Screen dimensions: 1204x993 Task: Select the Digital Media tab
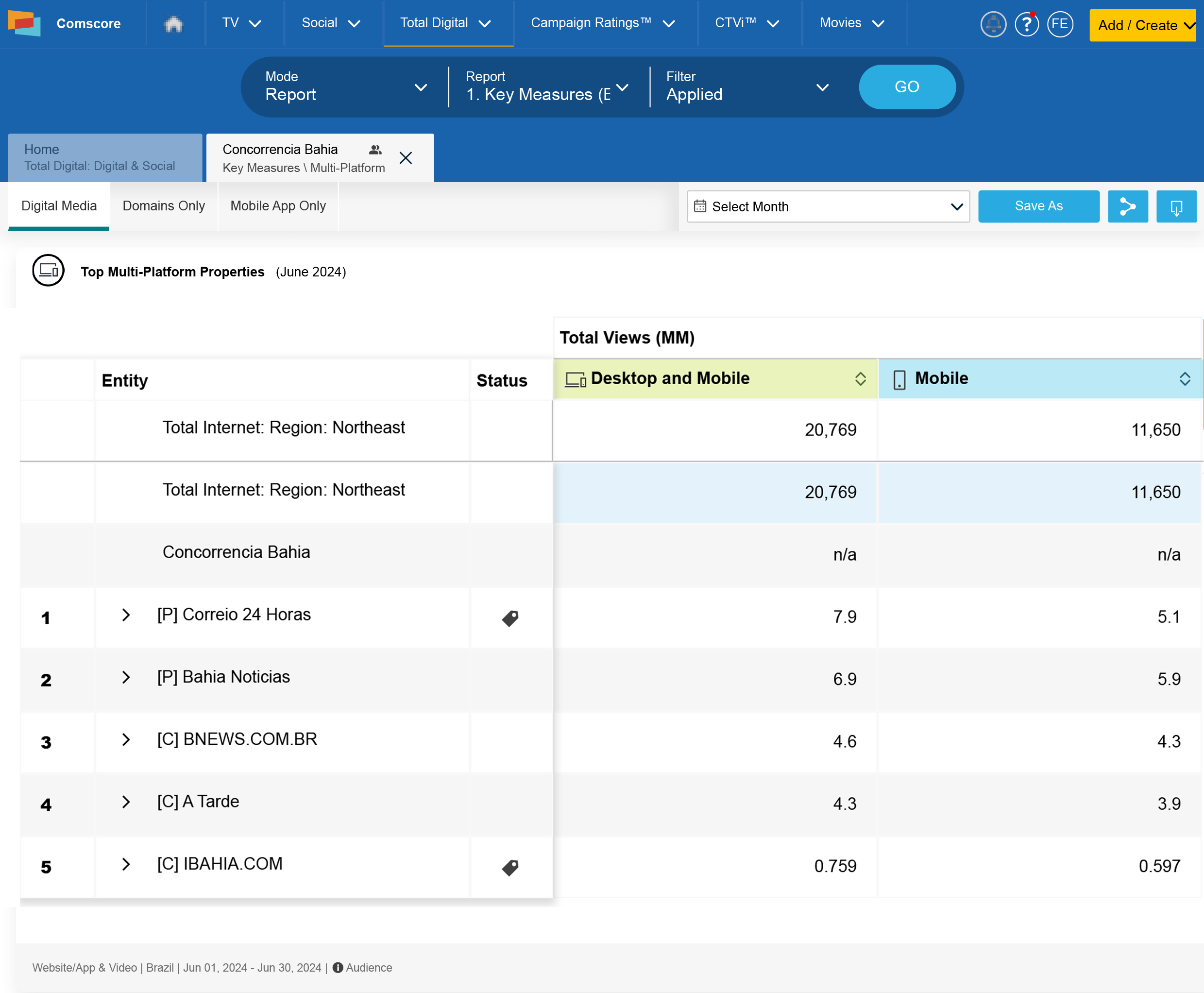tap(59, 206)
